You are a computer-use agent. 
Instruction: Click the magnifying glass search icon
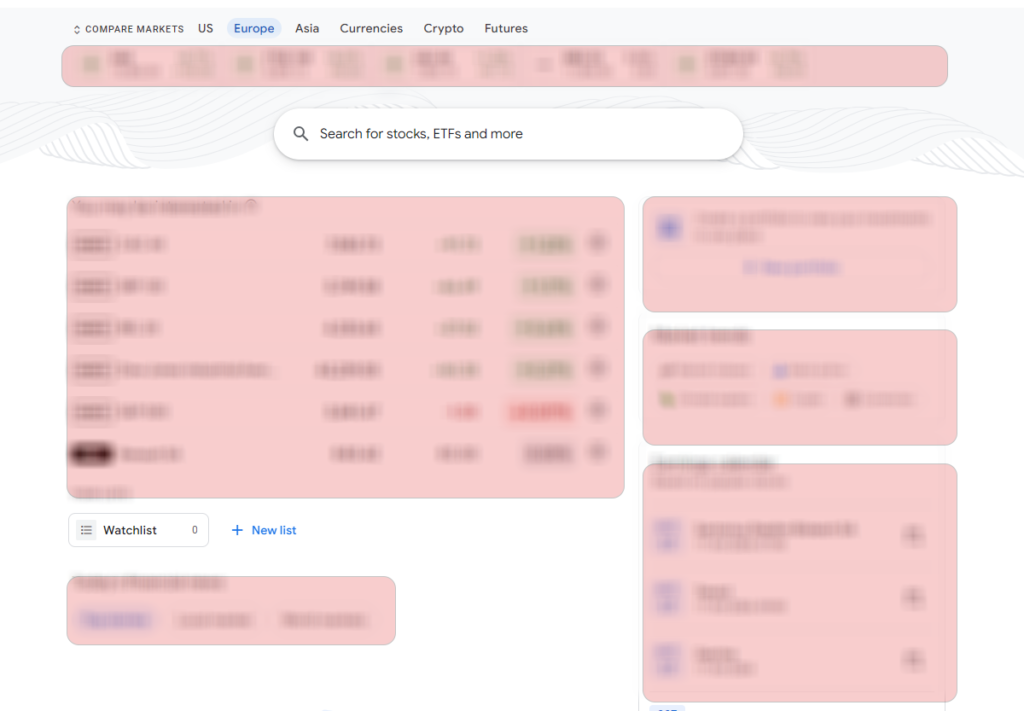(x=301, y=134)
